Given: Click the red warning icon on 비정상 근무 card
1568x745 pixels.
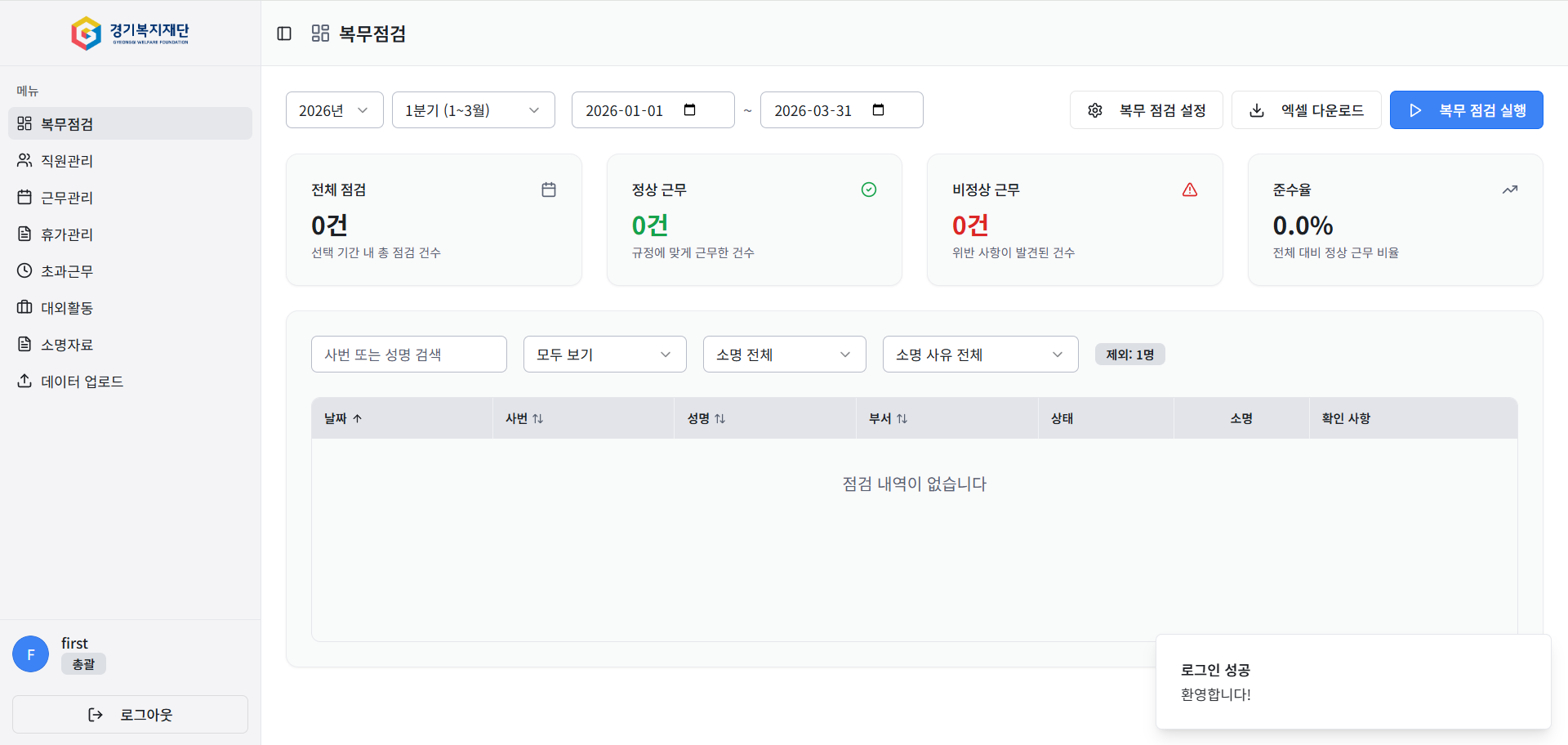Looking at the screenshot, I should [x=1190, y=189].
